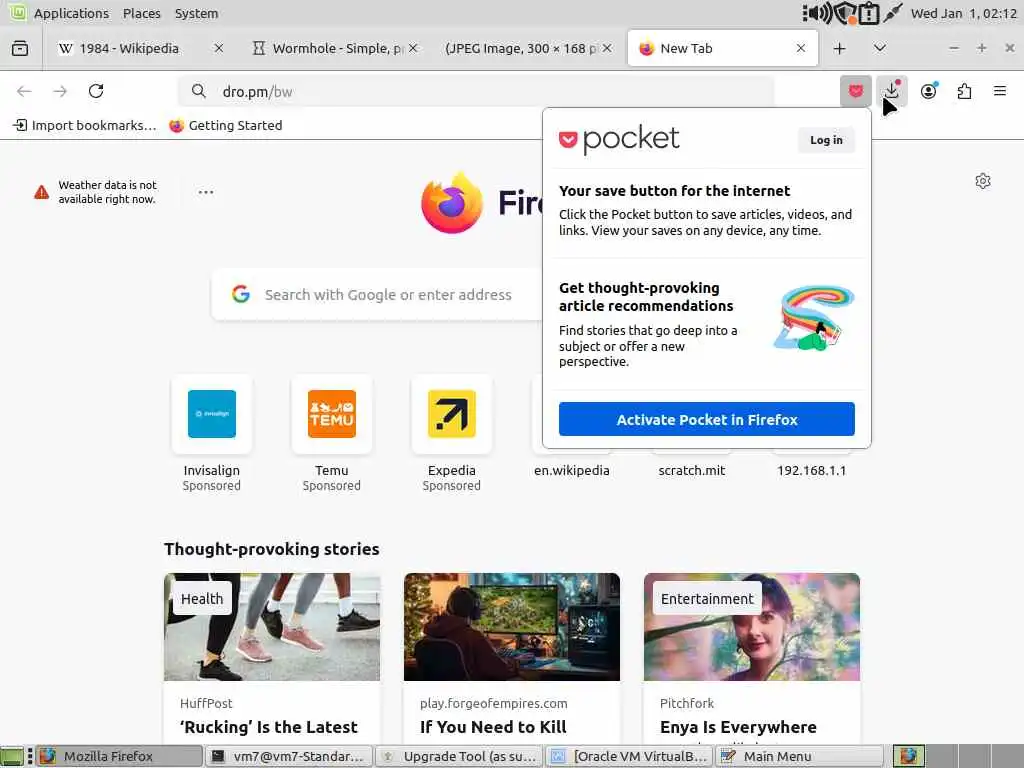Image resolution: width=1024 pixels, height=768 pixels.
Task: Click Activate Pocket in Firefox button
Action: (707, 419)
